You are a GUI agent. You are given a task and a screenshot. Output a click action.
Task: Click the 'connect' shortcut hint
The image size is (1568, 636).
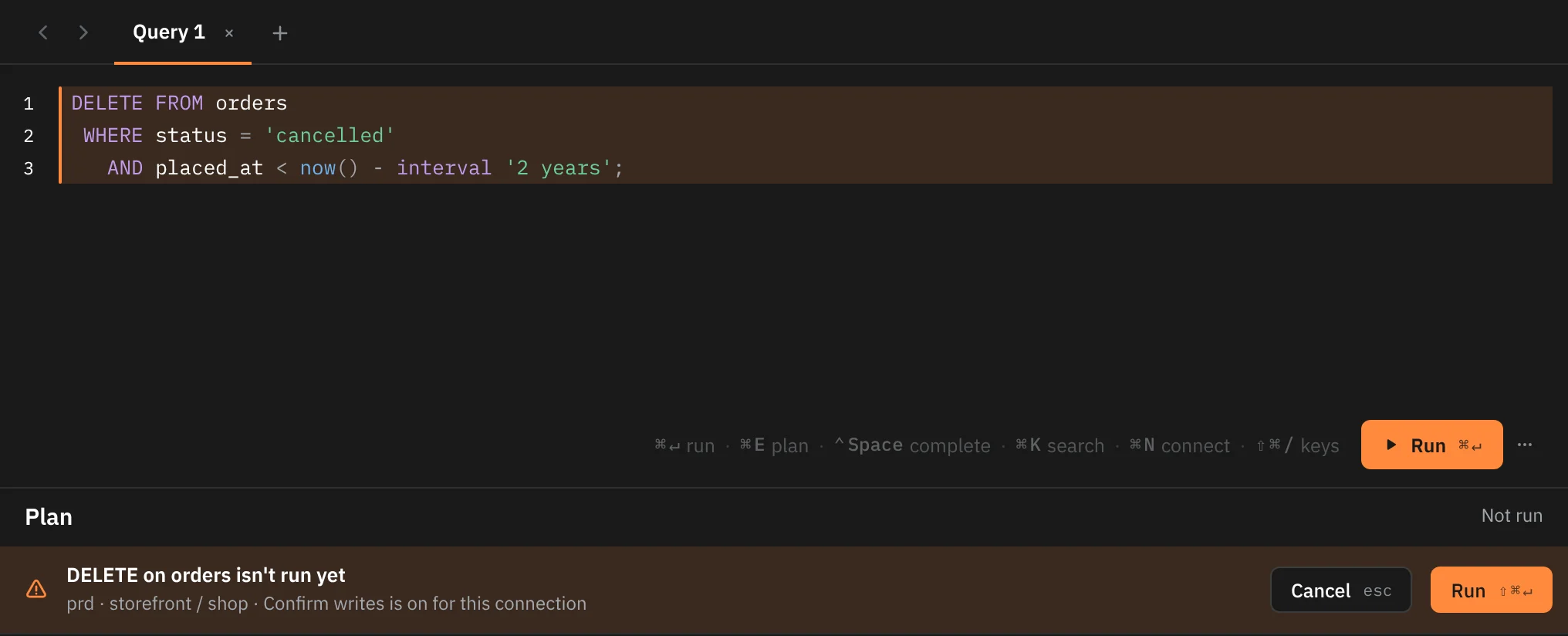1179,445
